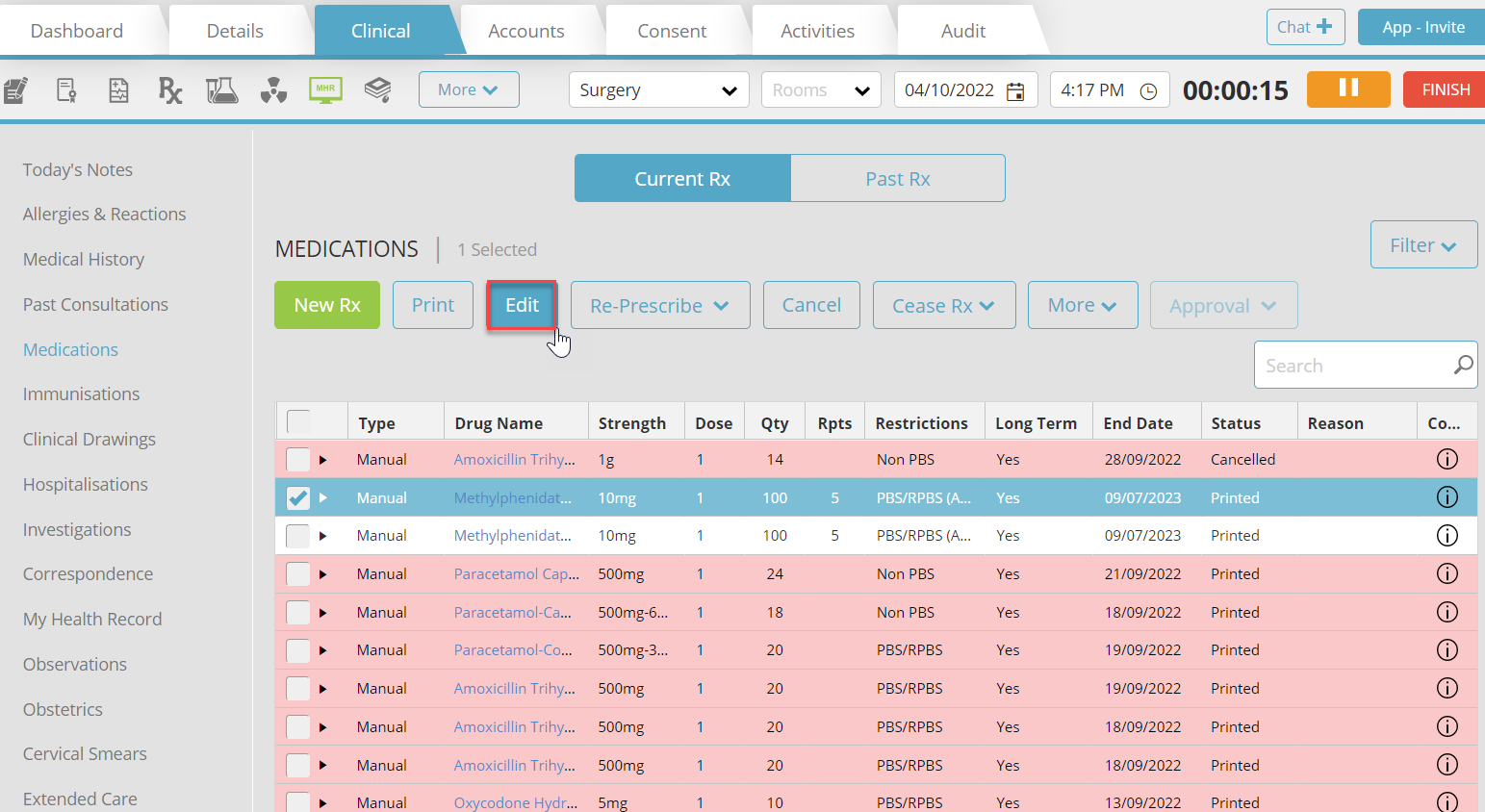1485x812 pixels.
Task: Open info icon for Paracetamol 500mg-6 row
Action: pos(1447,612)
